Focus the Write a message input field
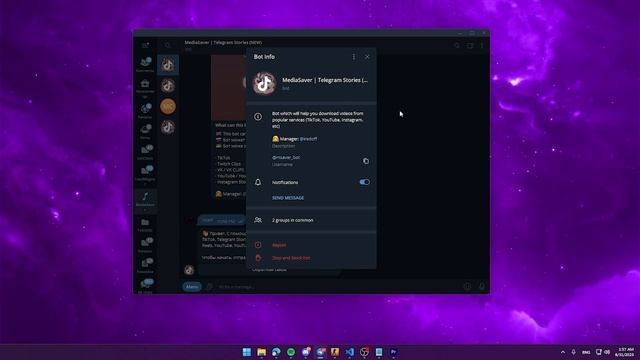The width and height of the screenshot is (640, 360). (338, 287)
